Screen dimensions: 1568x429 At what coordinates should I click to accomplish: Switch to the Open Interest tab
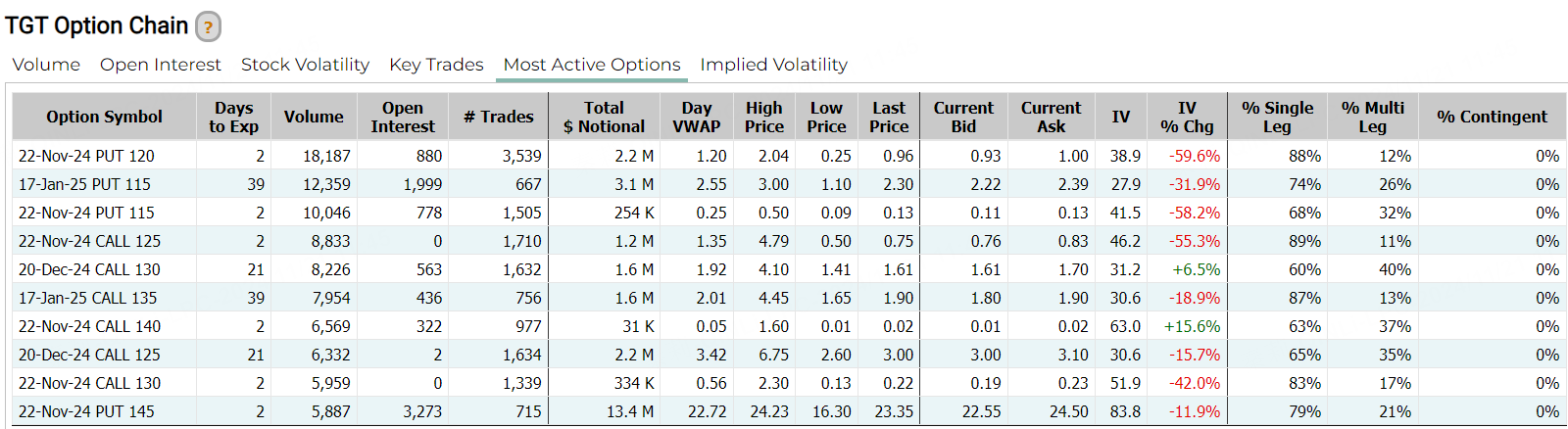(161, 65)
